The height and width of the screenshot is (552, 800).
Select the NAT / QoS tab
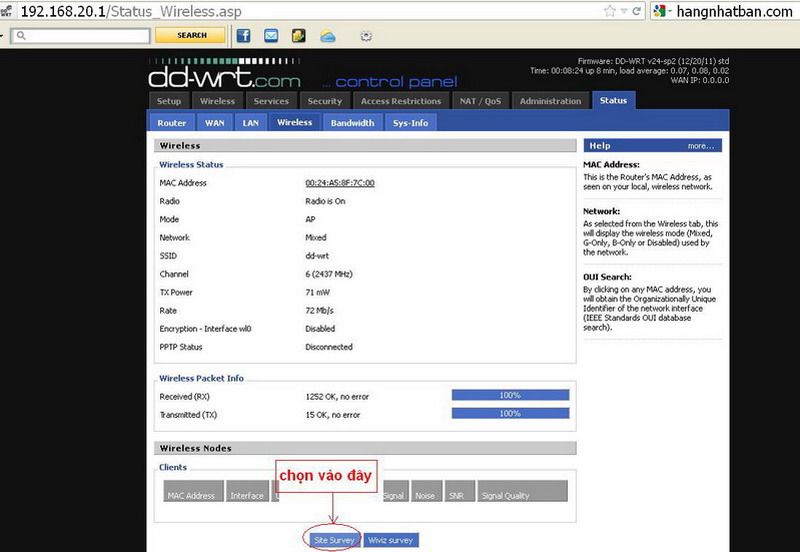point(480,101)
